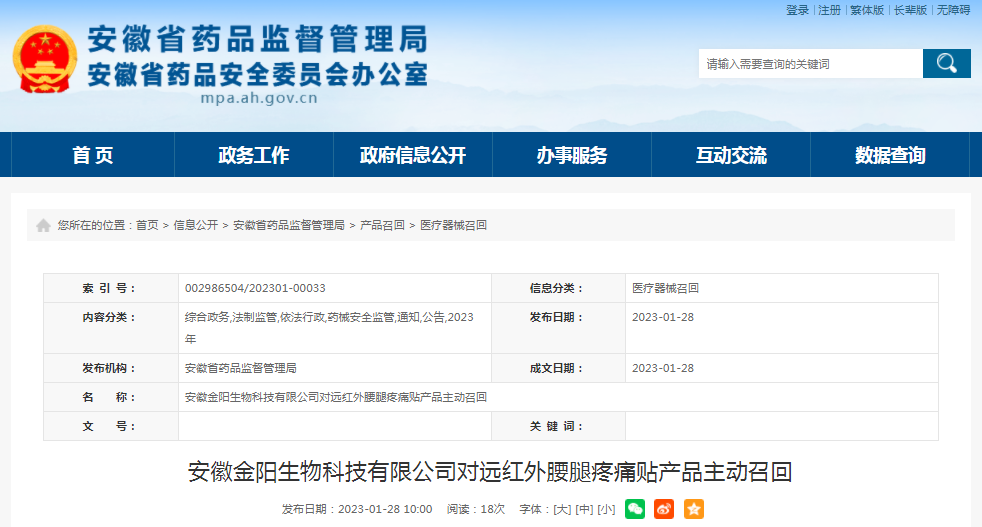Click the orange star favorite icon
Viewport: 982px width, 527px height.
pyautogui.click(x=694, y=509)
